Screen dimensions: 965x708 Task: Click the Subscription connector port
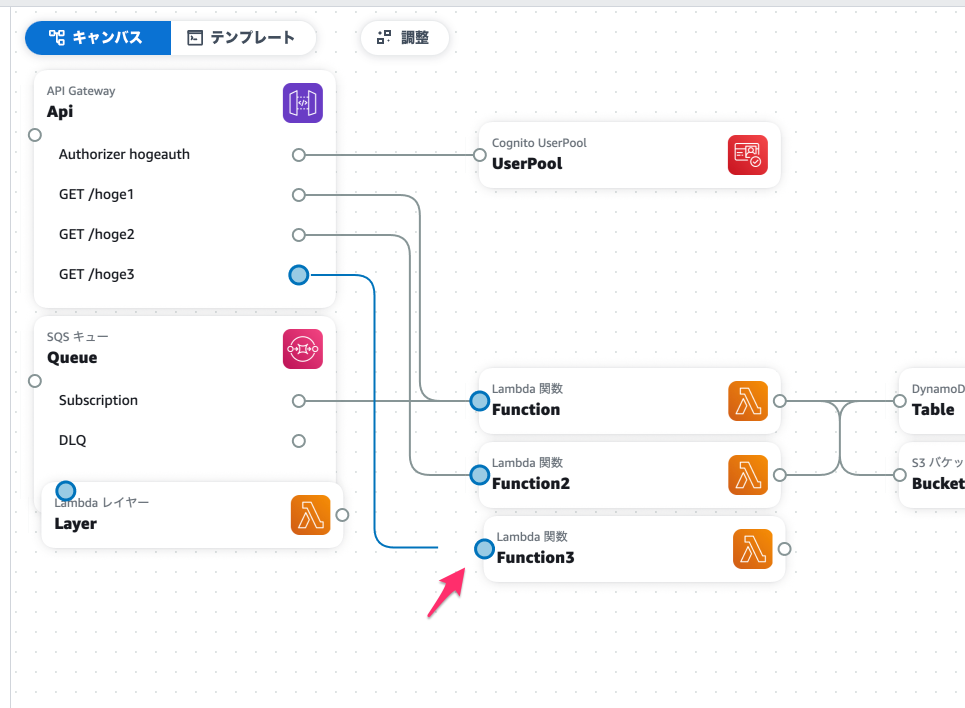(298, 401)
